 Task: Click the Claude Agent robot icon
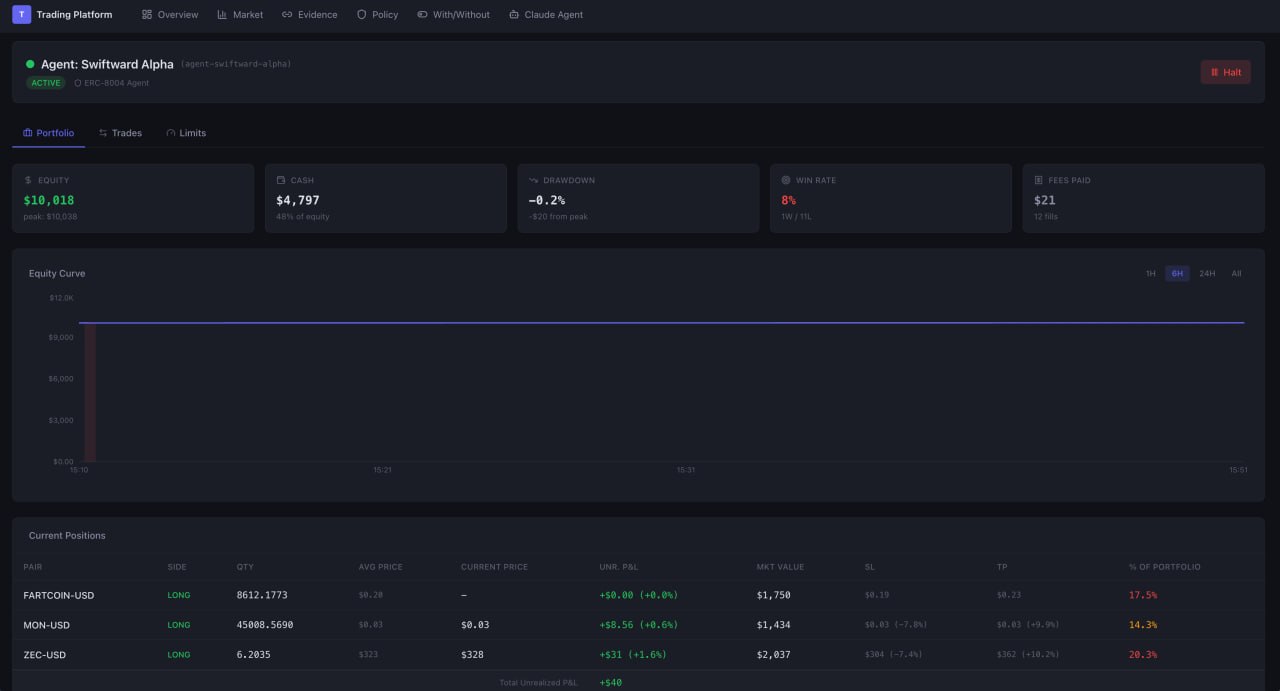click(x=513, y=14)
